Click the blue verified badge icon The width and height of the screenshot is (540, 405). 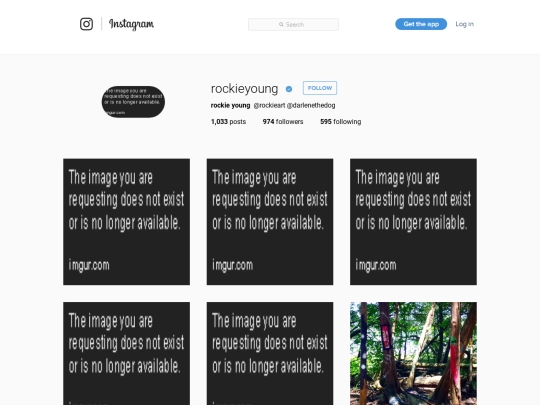(x=289, y=89)
